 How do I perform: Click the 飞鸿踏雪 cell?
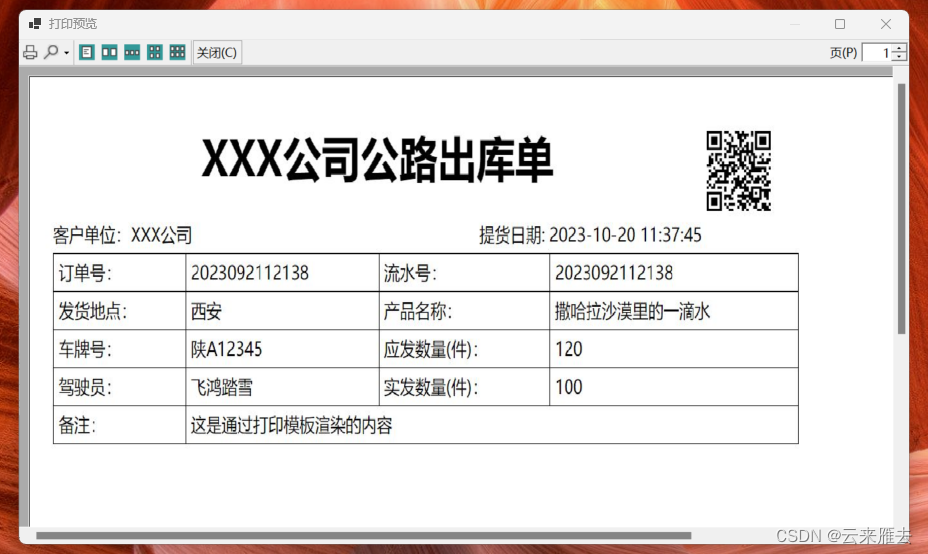282,386
